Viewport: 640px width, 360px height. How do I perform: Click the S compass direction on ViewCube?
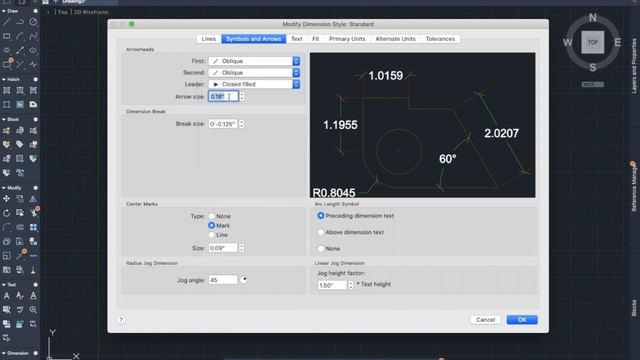[x=593, y=67]
